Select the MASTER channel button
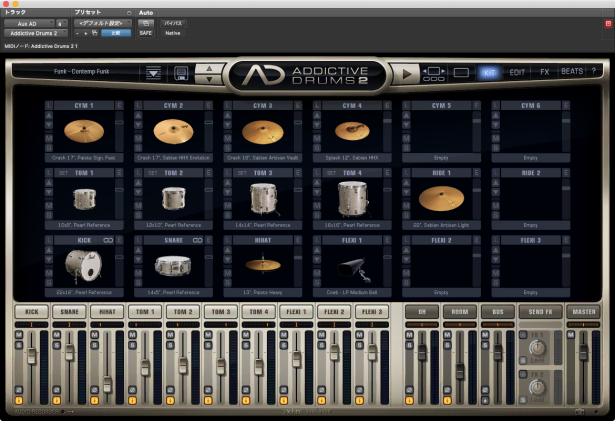 click(584, 312)
